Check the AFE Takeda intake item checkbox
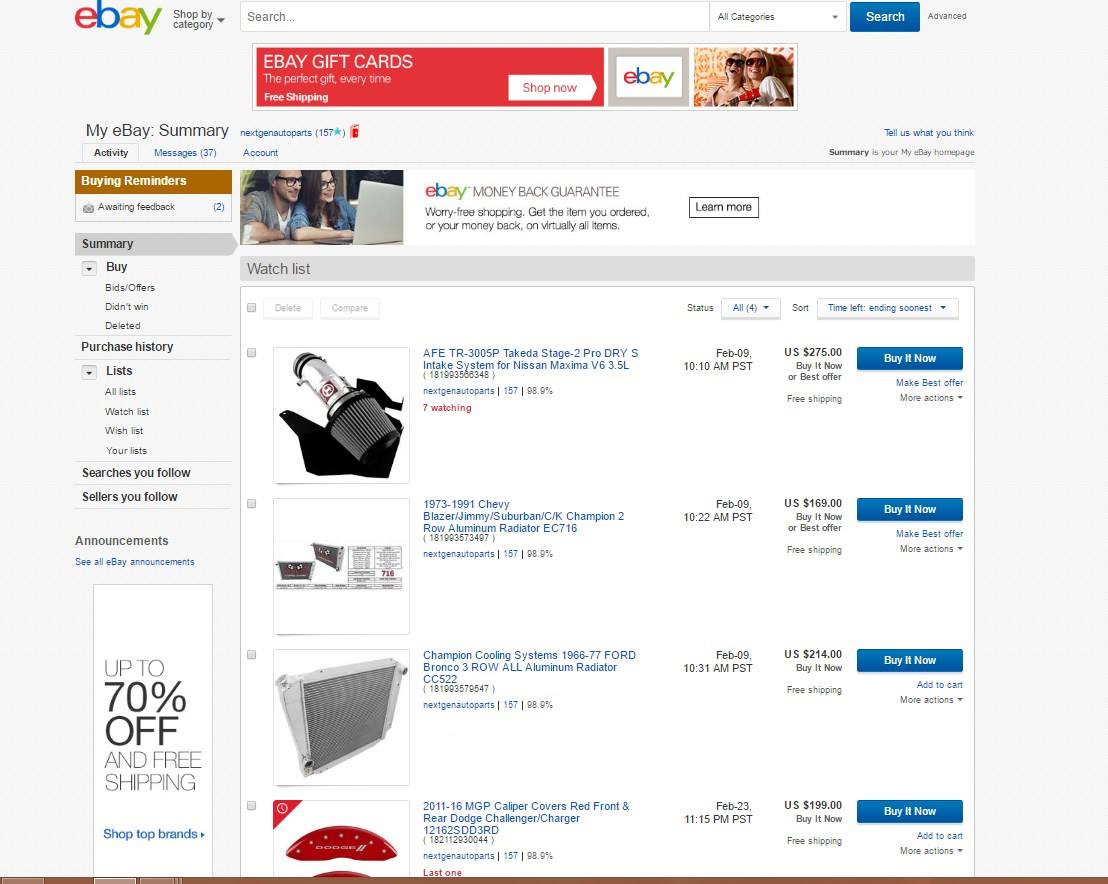This screenshot has height=884, width=1108. pyautogui.click(x=252, y=353)
